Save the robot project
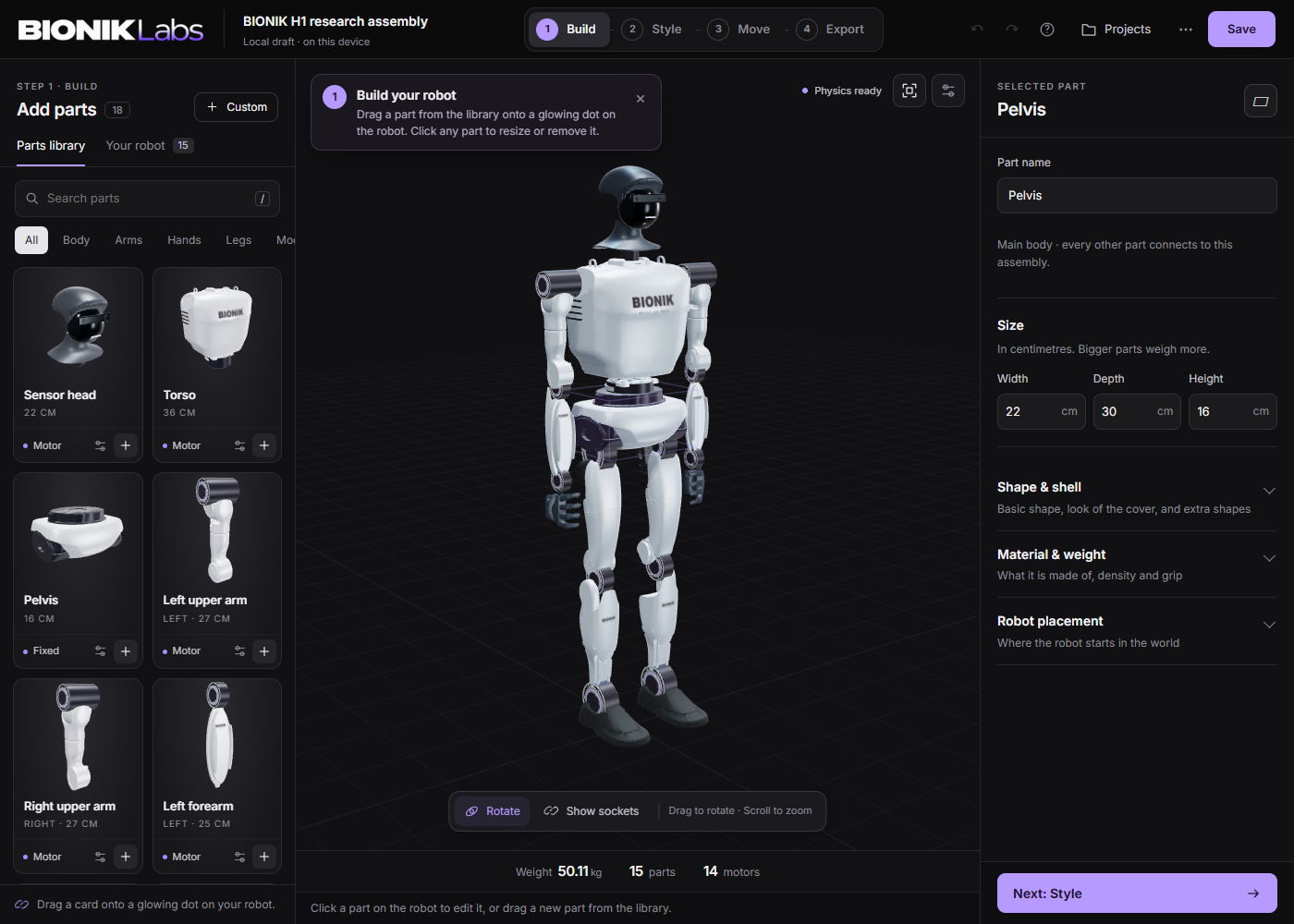The width and height of the screenshot is (1294, 924). tap(1241, 30)
